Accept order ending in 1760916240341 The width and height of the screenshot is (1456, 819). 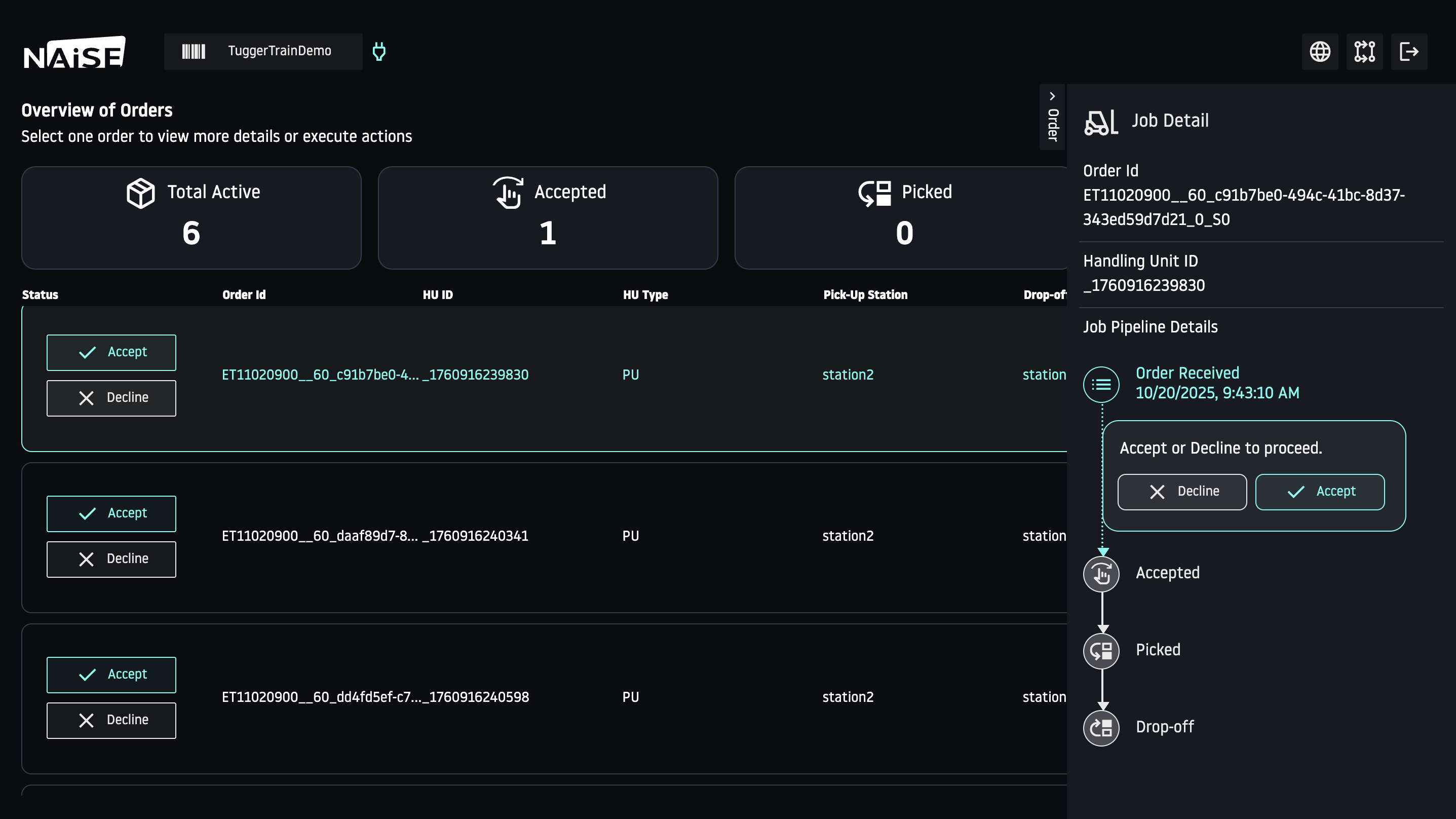pos(111,513)
